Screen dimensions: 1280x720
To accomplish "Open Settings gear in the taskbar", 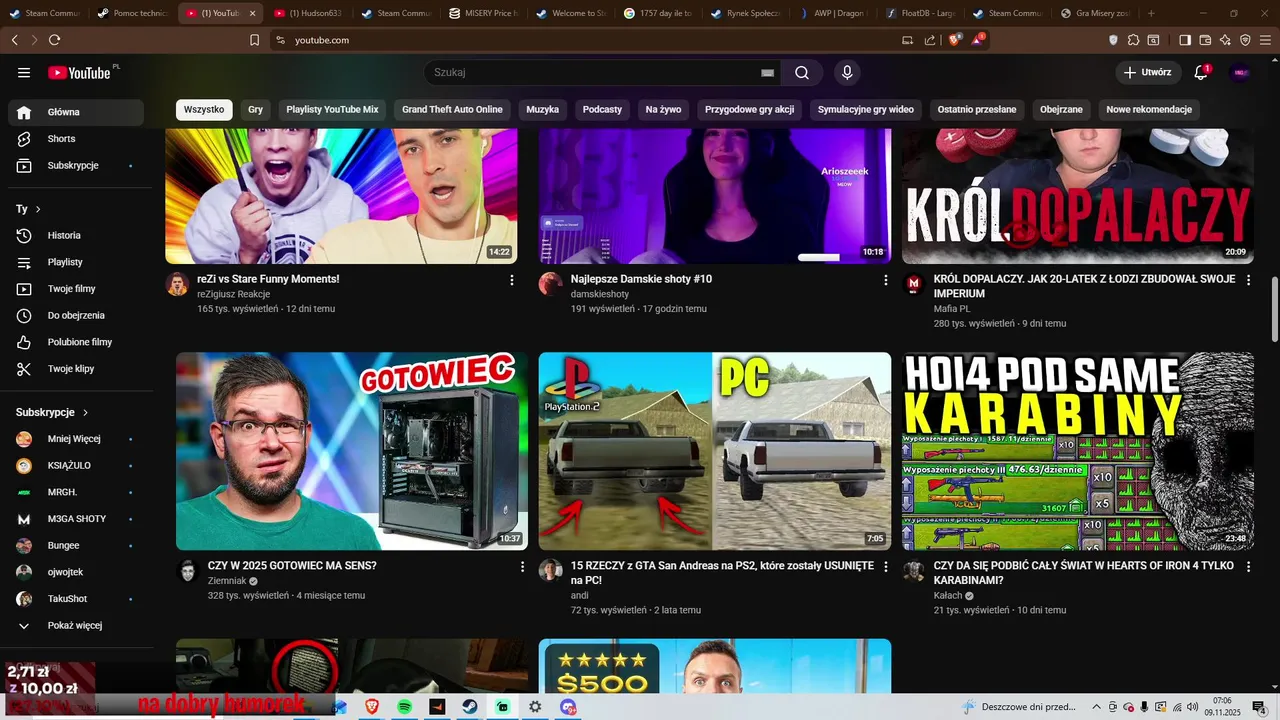I will 535,706.
